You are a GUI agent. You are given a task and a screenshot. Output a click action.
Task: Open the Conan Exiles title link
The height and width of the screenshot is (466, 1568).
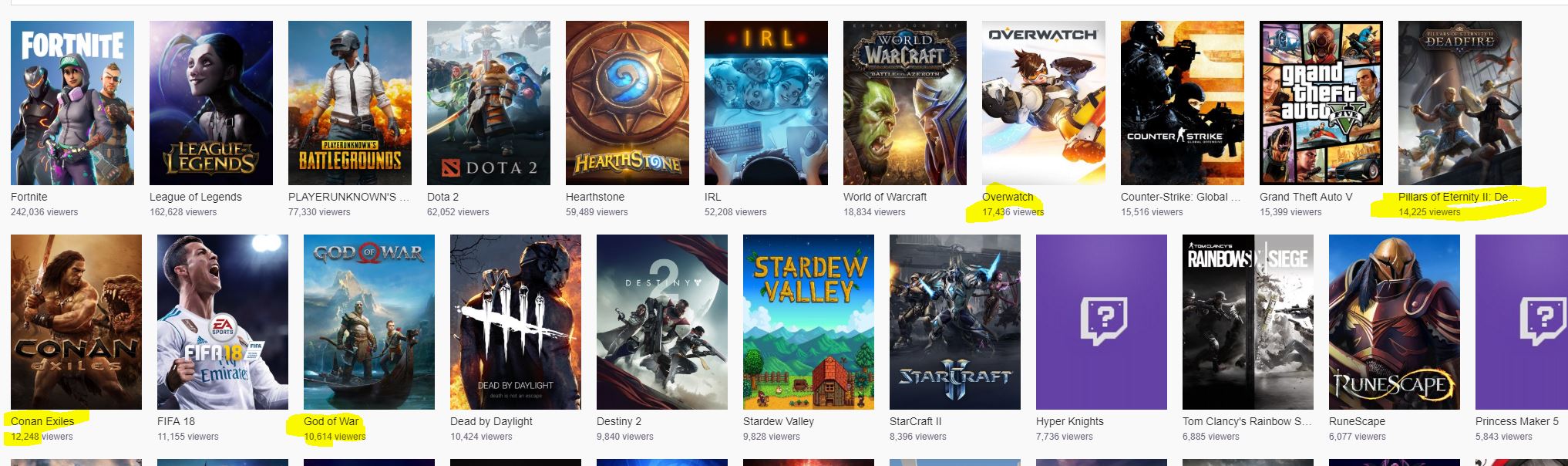click(x=42, y=421)
